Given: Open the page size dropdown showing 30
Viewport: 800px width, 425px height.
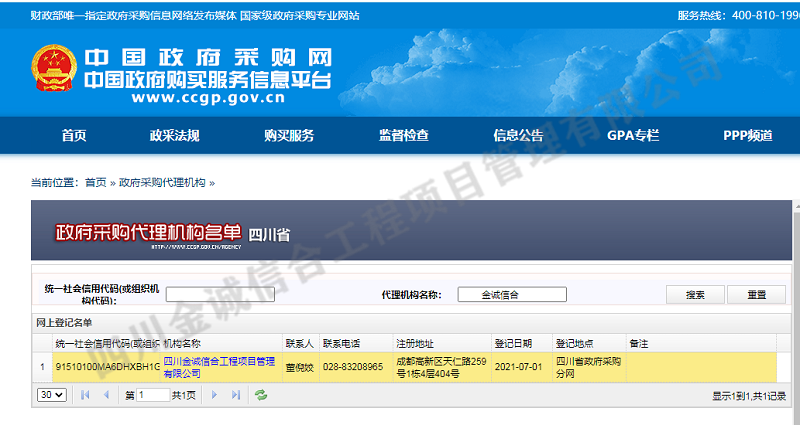Looking at the screenshot, I should coord(52,395).
